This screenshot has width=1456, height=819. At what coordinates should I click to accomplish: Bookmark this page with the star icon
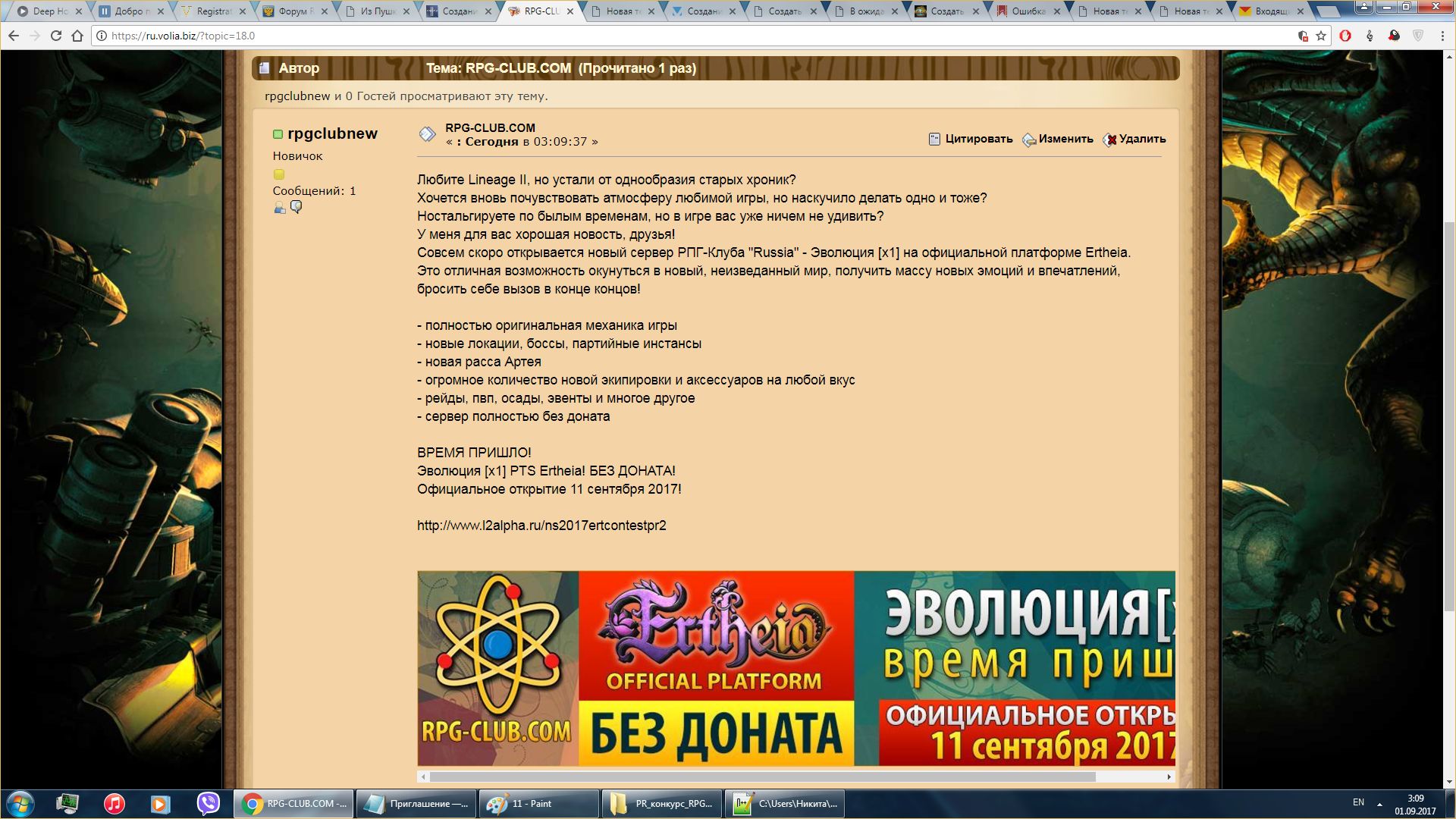(1321, 36)
